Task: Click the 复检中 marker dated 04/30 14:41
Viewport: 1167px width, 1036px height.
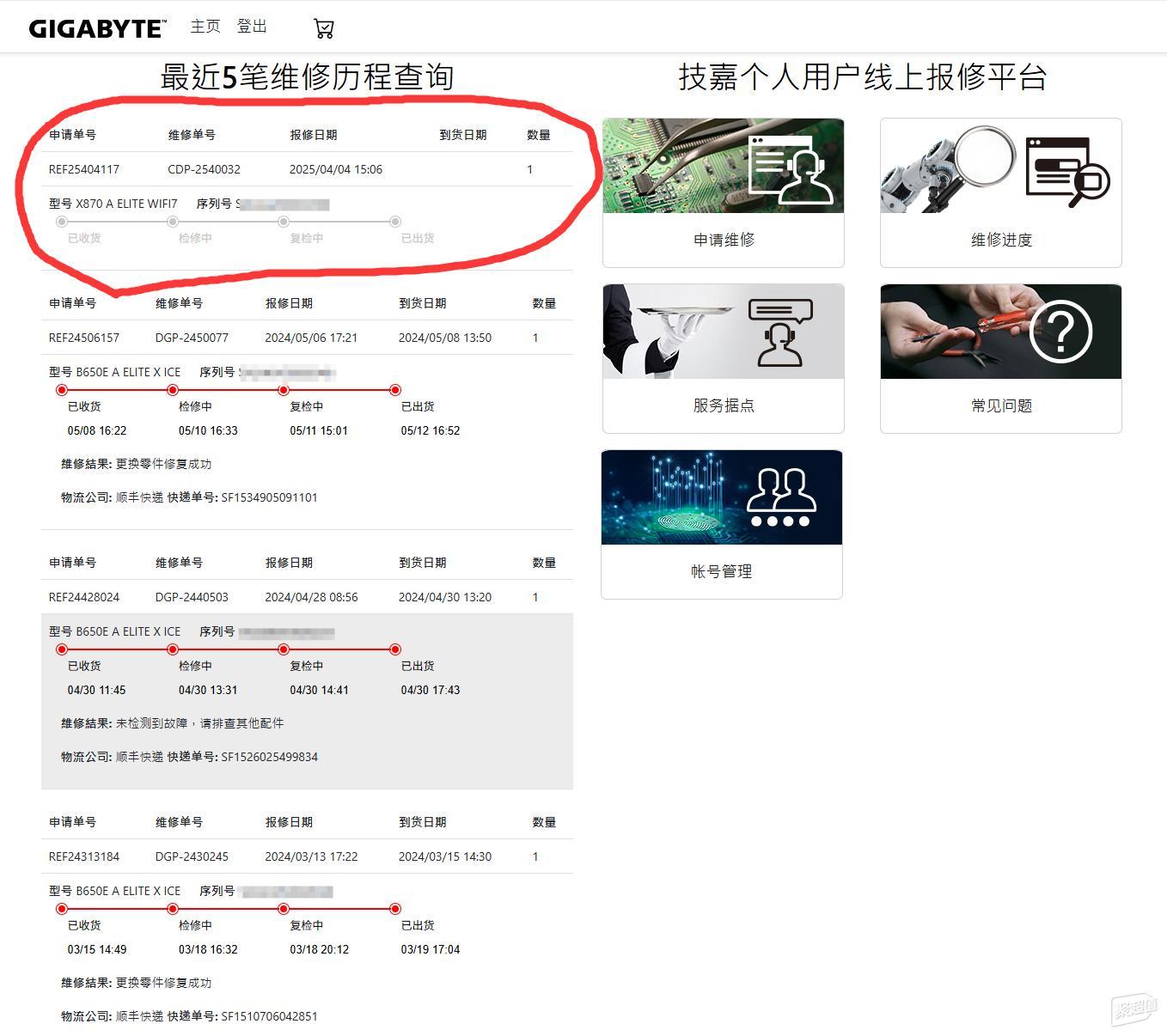Action: tap(284, 649)
